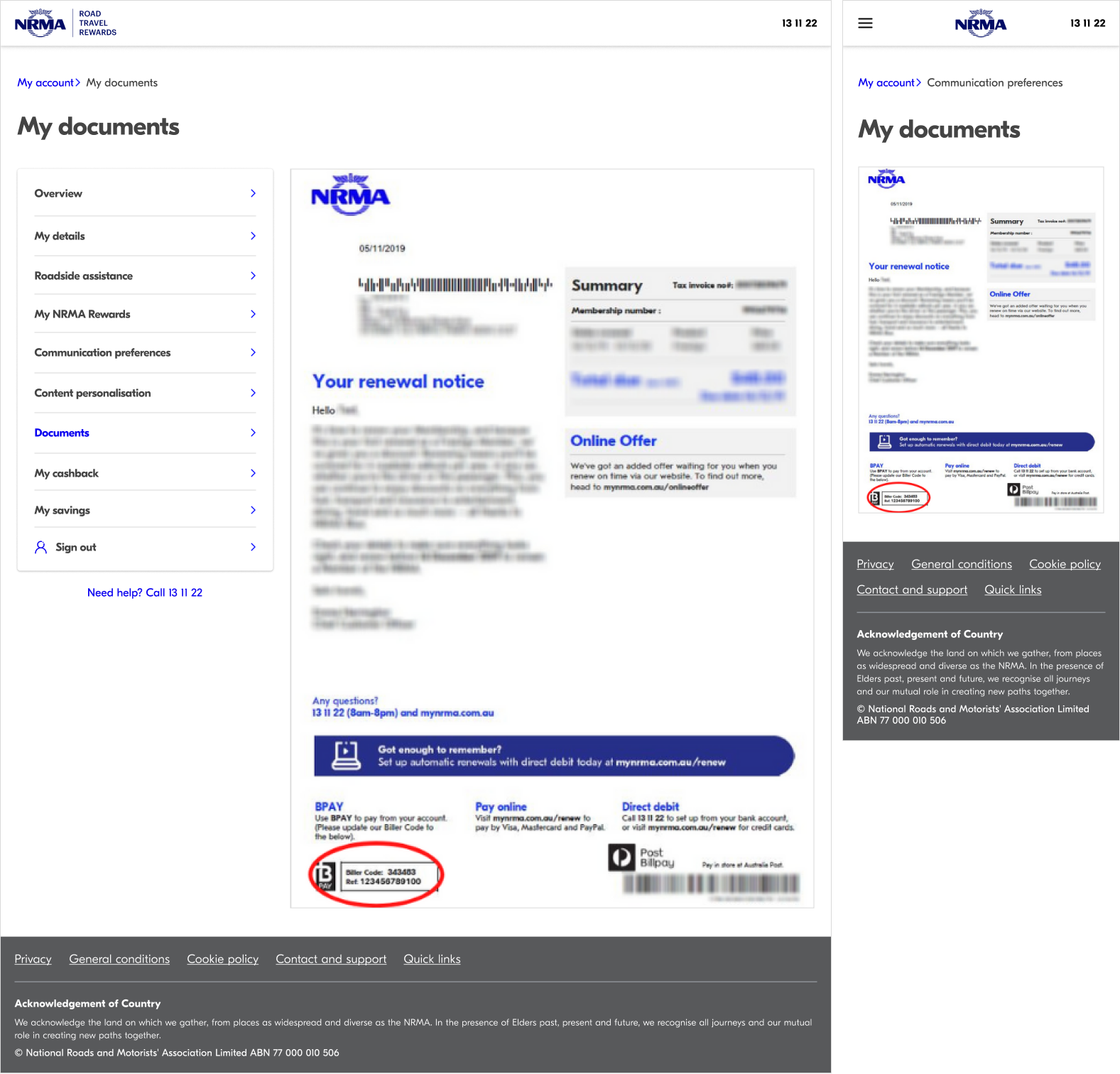
Task: Expand the My details chevron
Action: (x=253, y=236)
